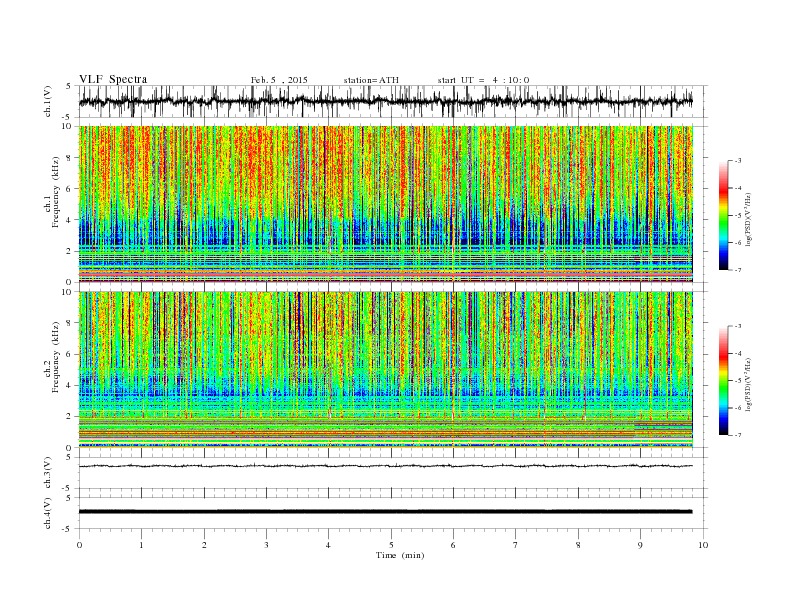Click time axis tick label '5'
Screen dimensions: 792x612
391,545
